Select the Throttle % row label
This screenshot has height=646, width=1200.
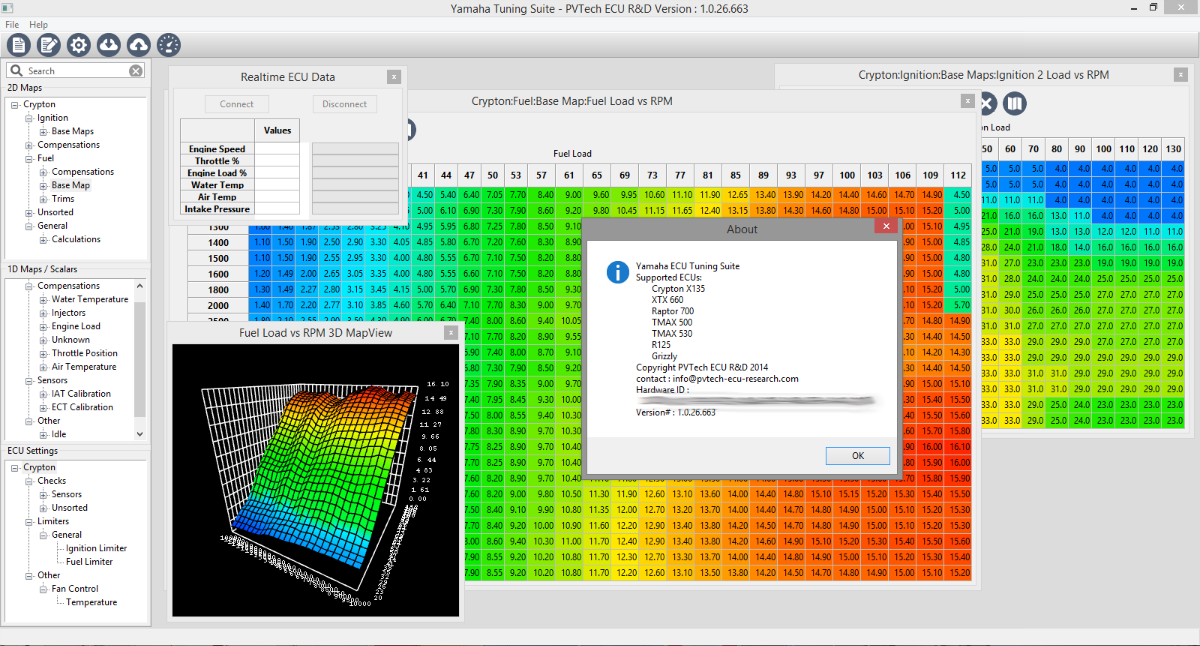217,161
